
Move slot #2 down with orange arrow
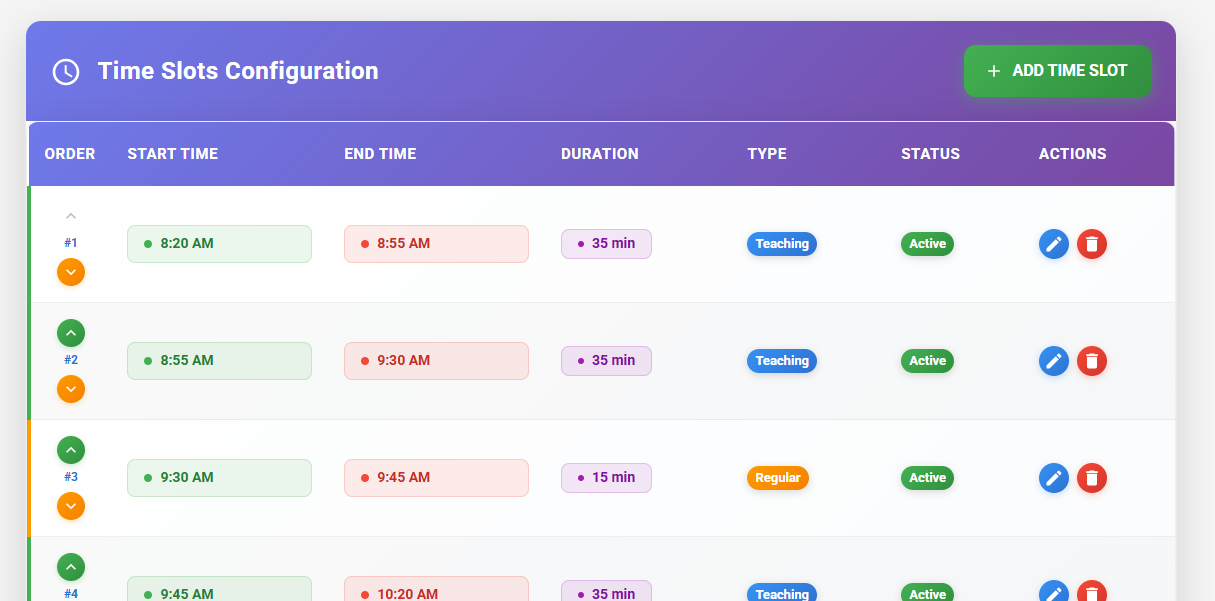70,389
